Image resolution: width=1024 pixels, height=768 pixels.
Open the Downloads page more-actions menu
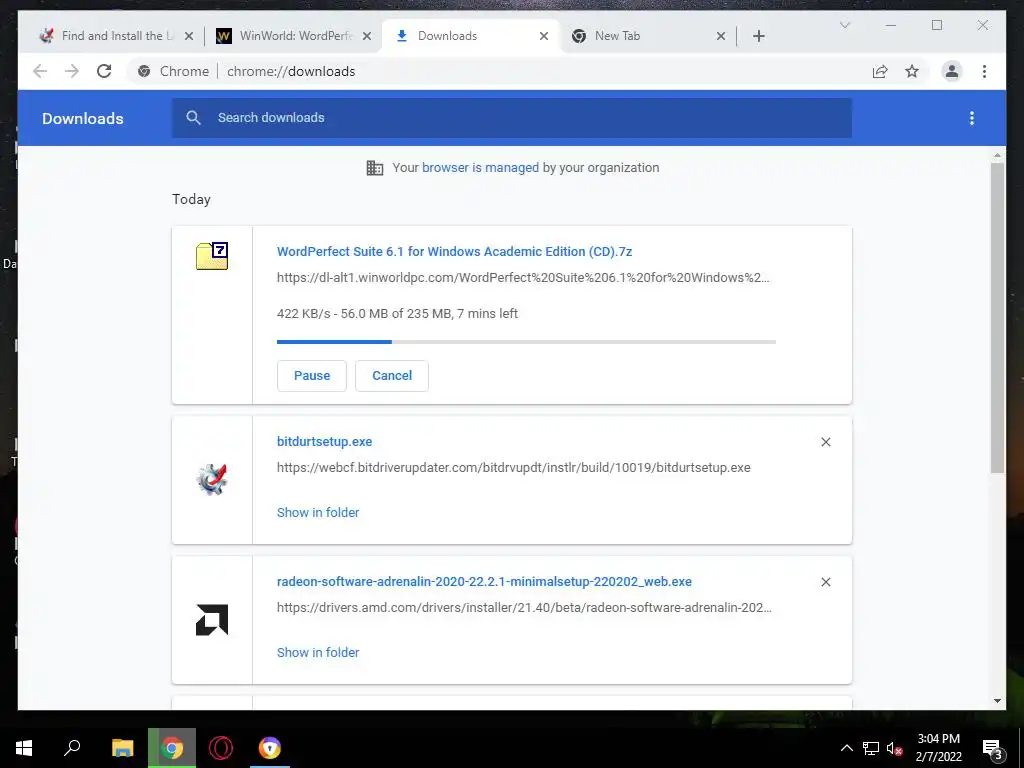[x=972, y=118]
